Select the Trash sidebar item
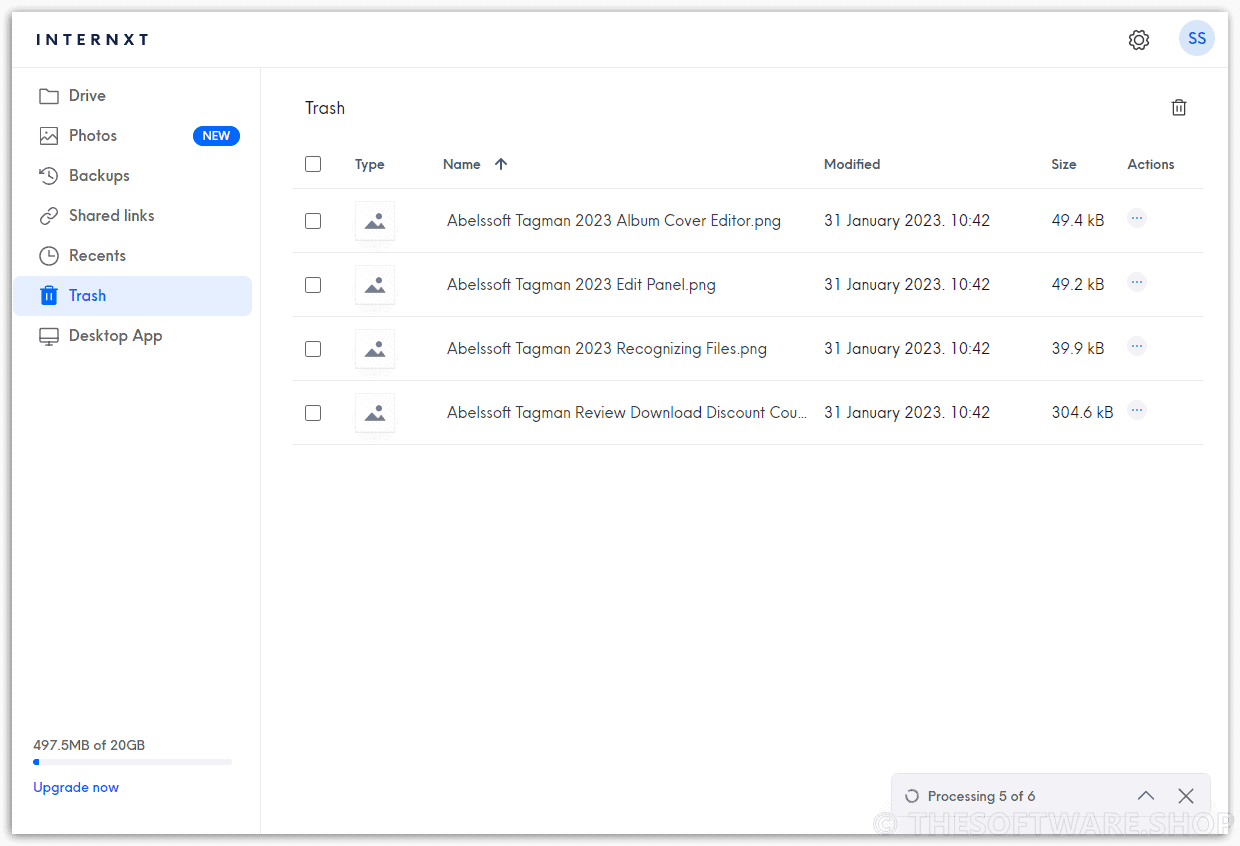 pyautogui.click(x=132, y=296)
